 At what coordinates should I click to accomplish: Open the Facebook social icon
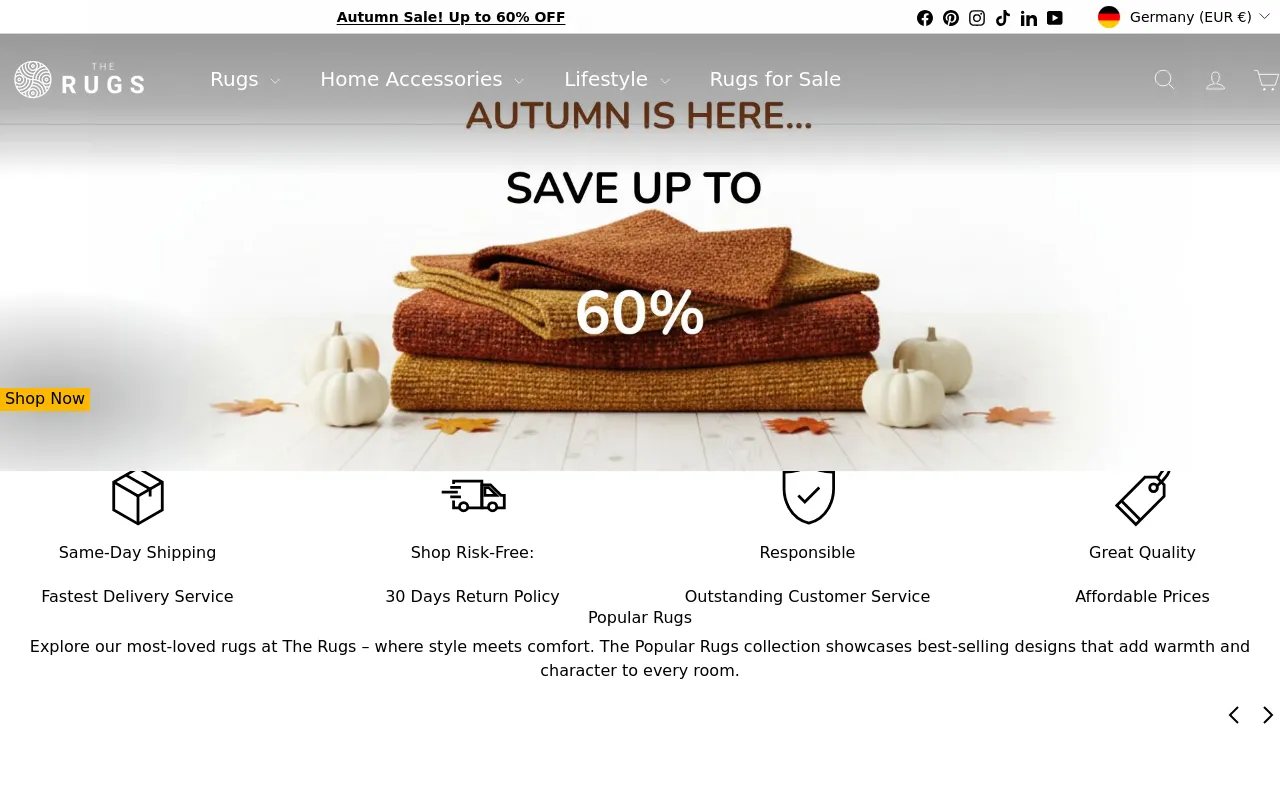[925, 18]
